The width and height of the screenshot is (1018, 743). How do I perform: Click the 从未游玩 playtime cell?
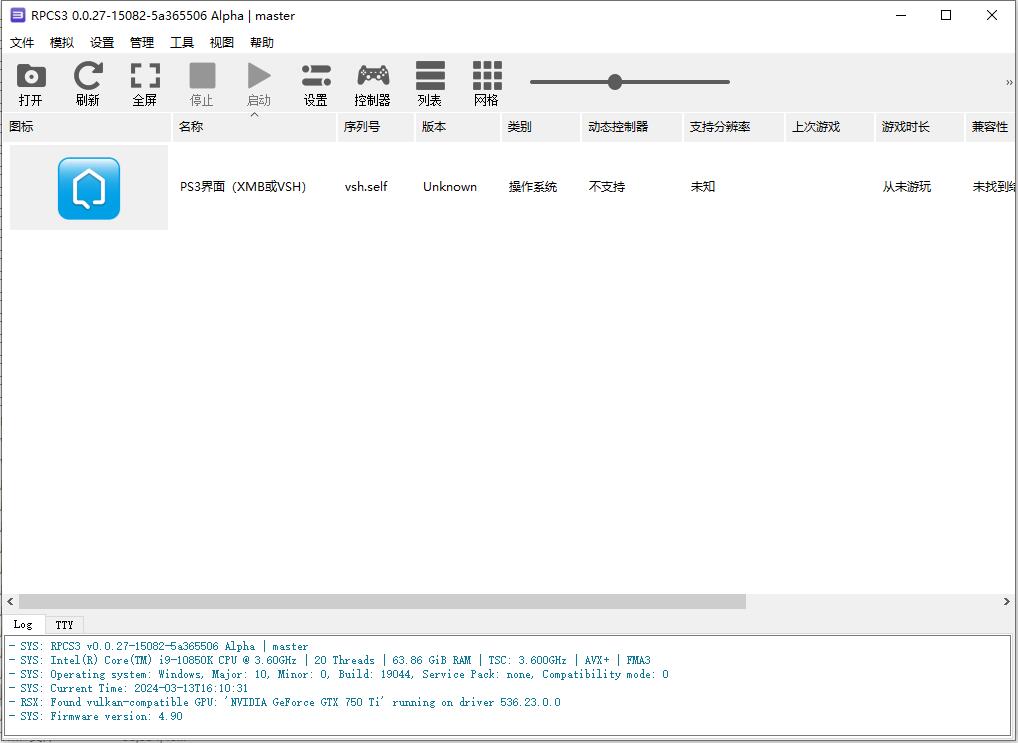[906, 187]
